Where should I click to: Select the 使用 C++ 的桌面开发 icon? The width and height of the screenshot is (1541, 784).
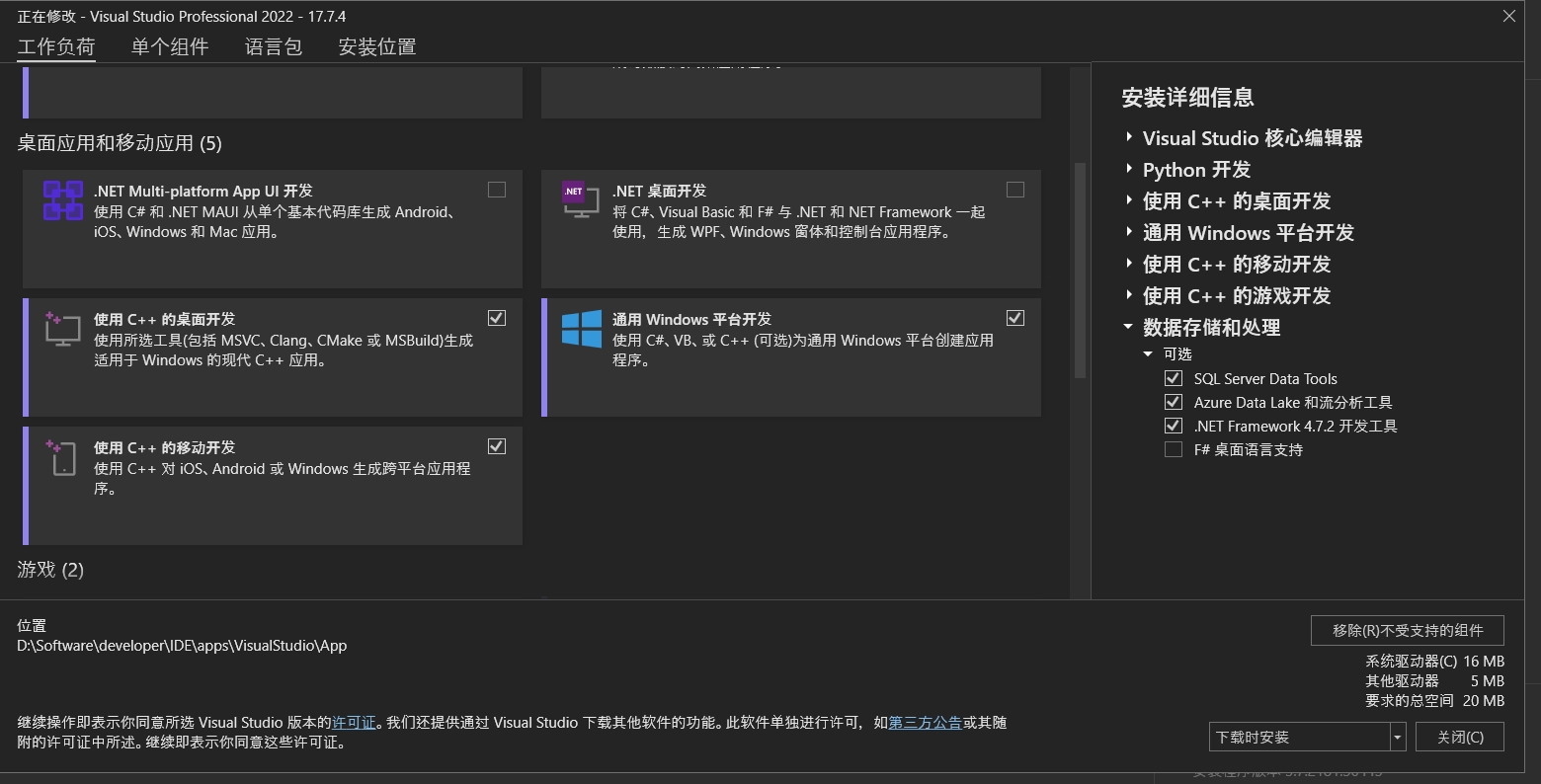(62, 330)
